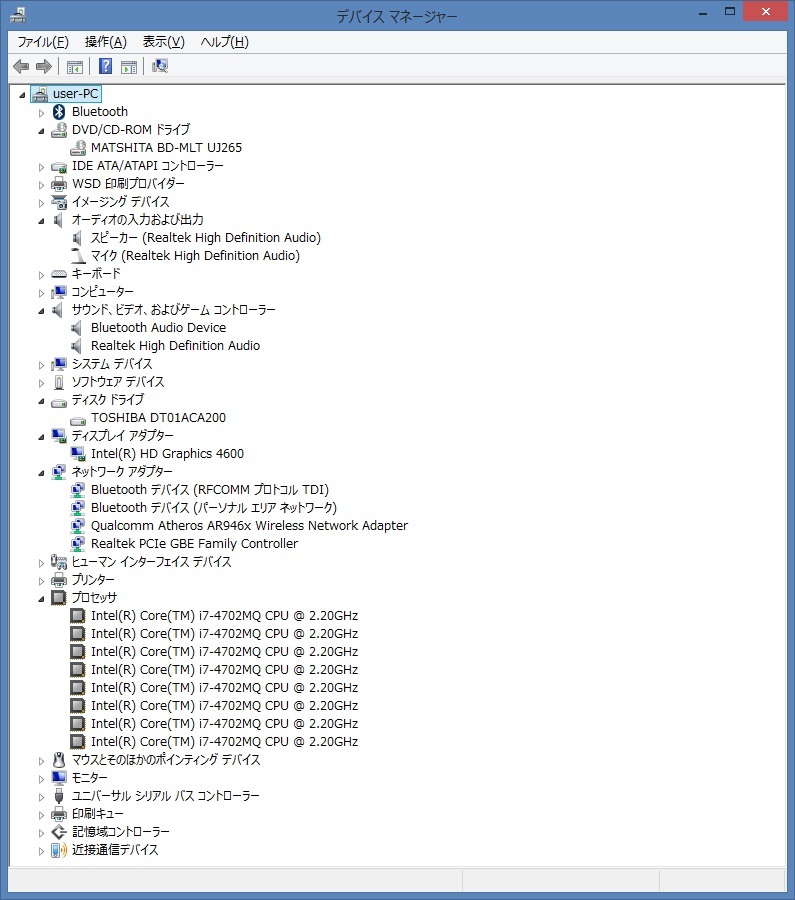
Task: Collapse the ネットワーク アダプター category
Action: coord(41,473)
